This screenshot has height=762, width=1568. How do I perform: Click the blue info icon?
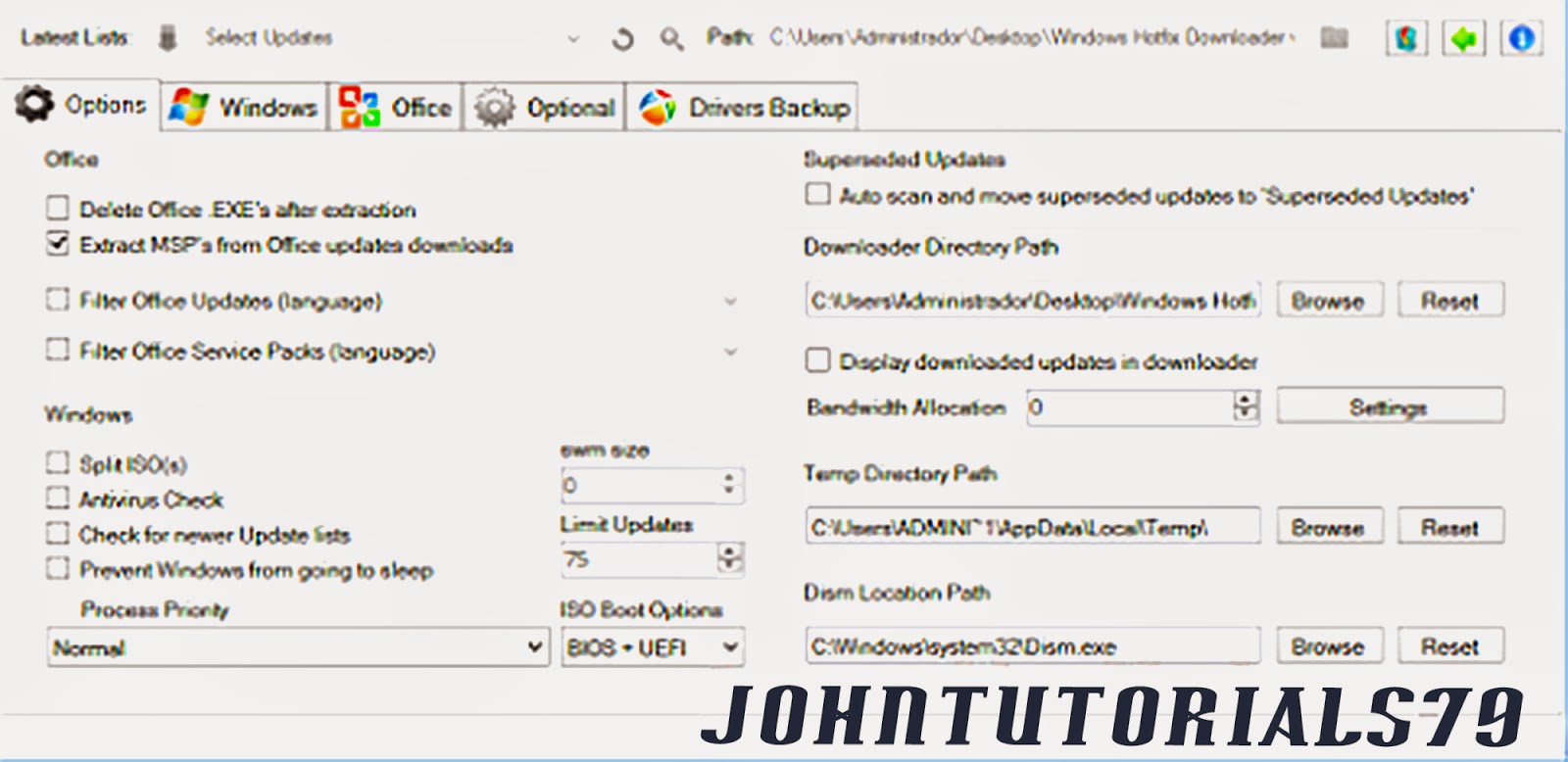point(1522,39)
